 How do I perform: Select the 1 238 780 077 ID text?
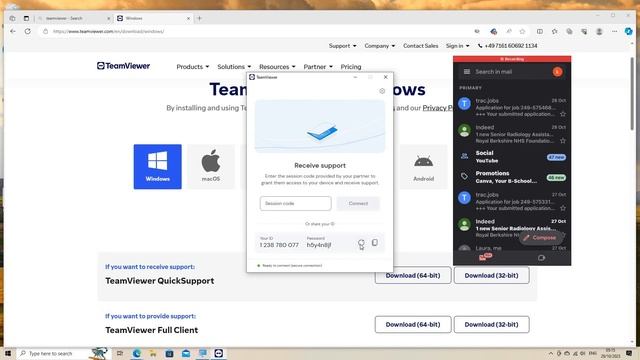pyautogui.click(x=279, y=245)
